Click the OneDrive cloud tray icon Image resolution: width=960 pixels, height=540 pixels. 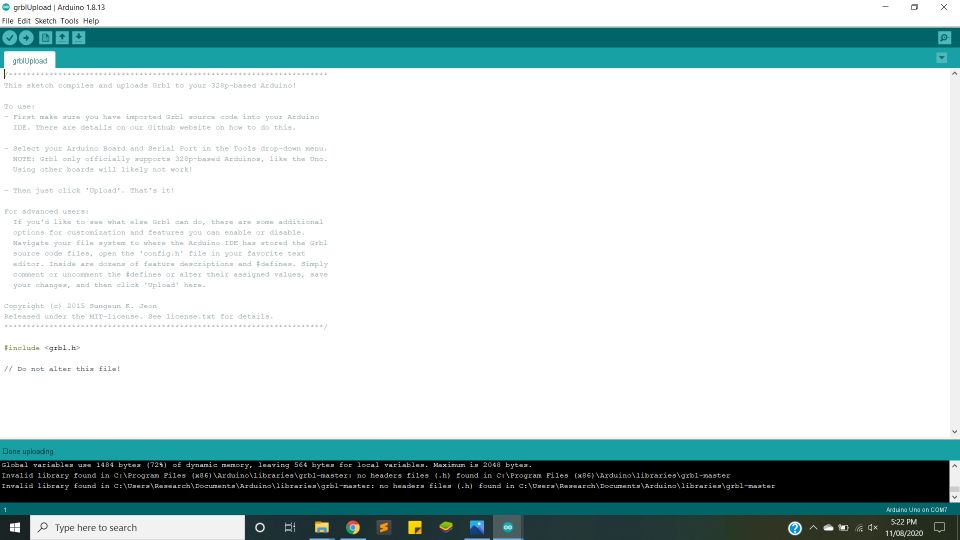coord(828,528)
